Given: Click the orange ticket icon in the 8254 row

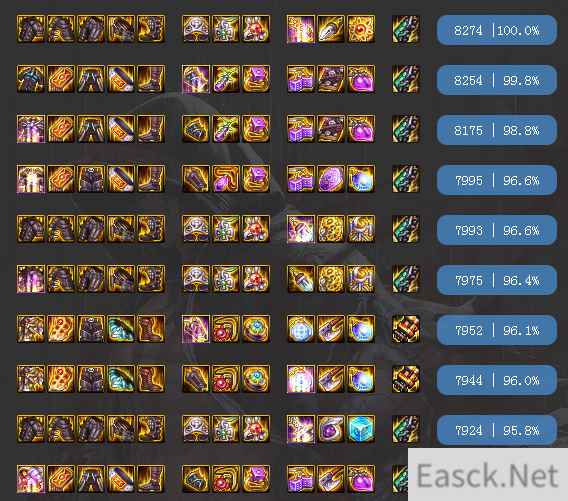Looking at the screenshot, I should coord(61,79).
